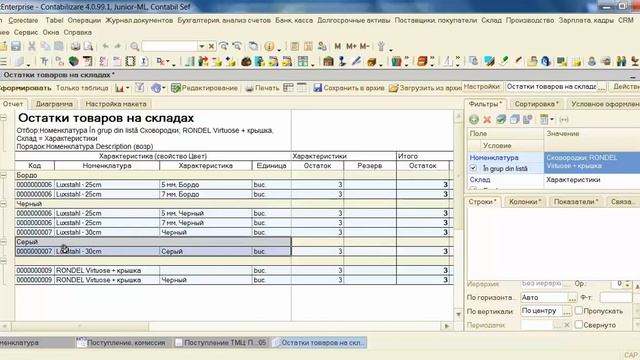Screen dimensions: 640x360
Task: Click the red X Delete filter icon
Action: click(x=487, y=120)
